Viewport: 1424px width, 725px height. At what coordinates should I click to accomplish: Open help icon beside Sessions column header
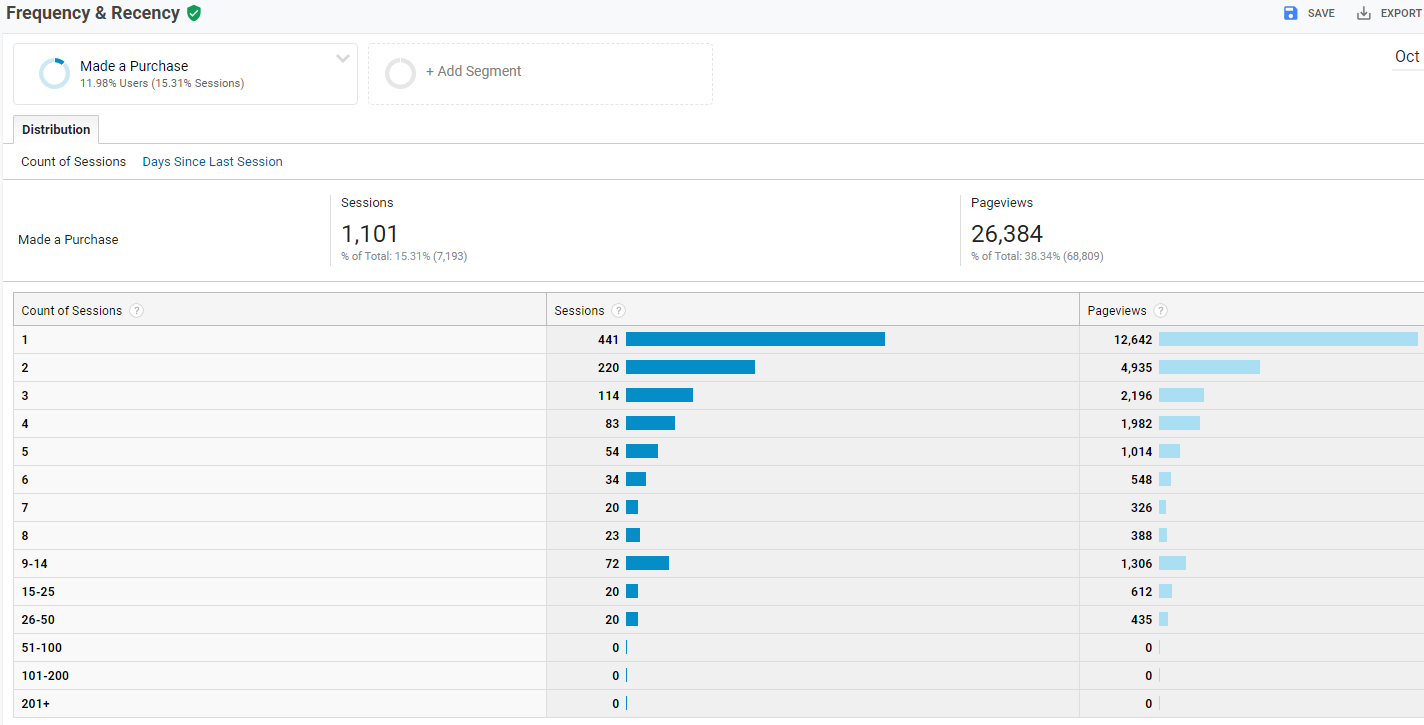[x=619, y=311]
